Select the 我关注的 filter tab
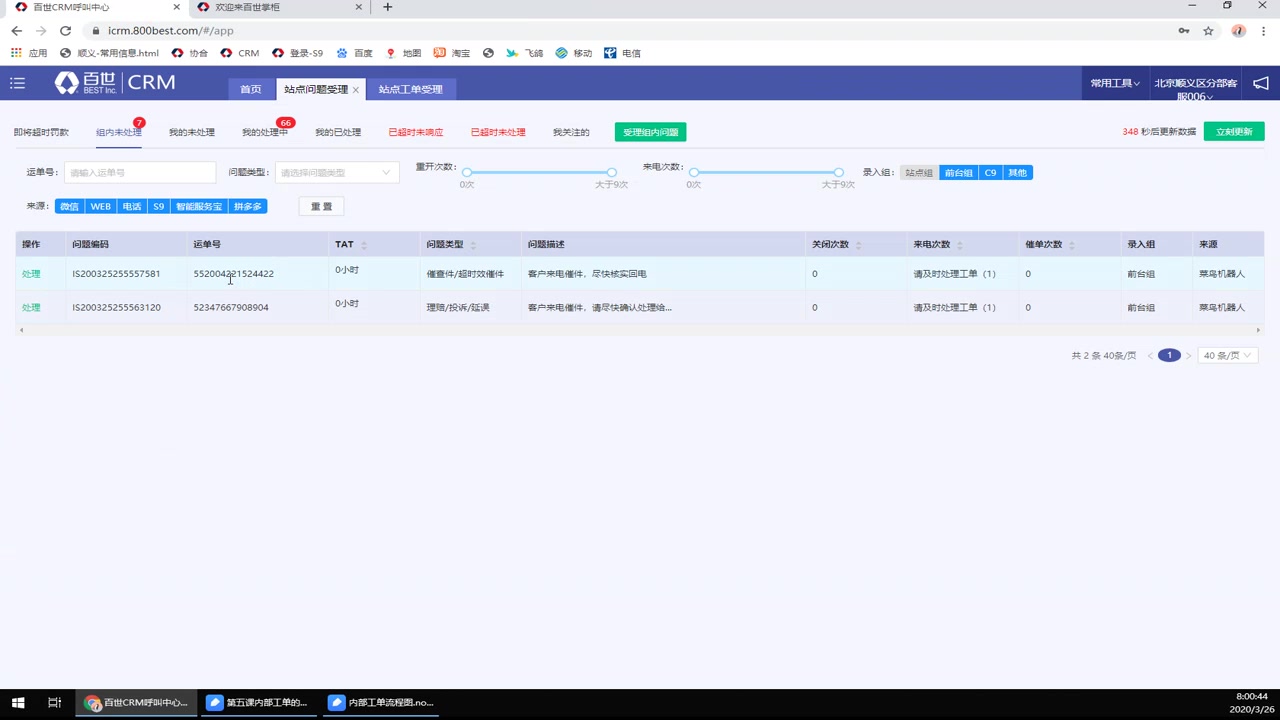The width and height of the screenshot is (1280, 720). point(571,132)
